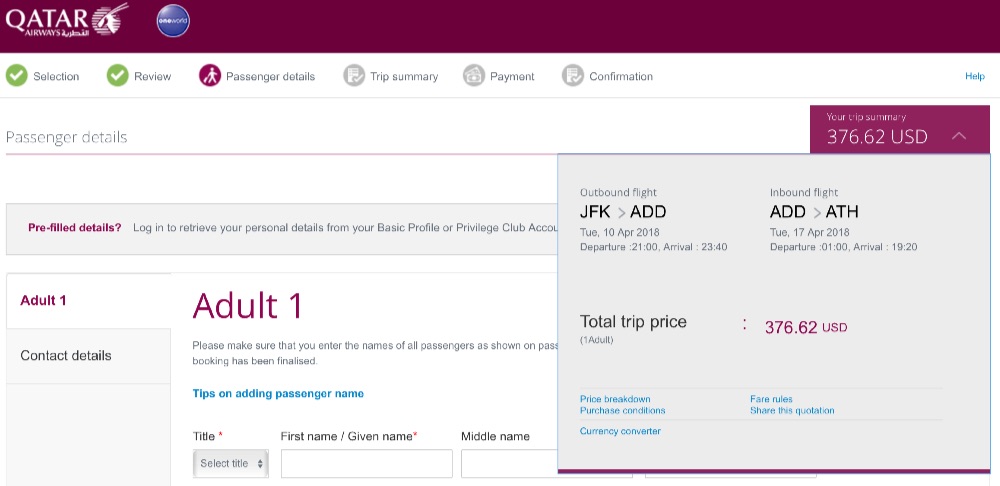The width and height of the screenshot is (1000, 486).
Task: Open the Select title dropdown
Action: [231, 464]
